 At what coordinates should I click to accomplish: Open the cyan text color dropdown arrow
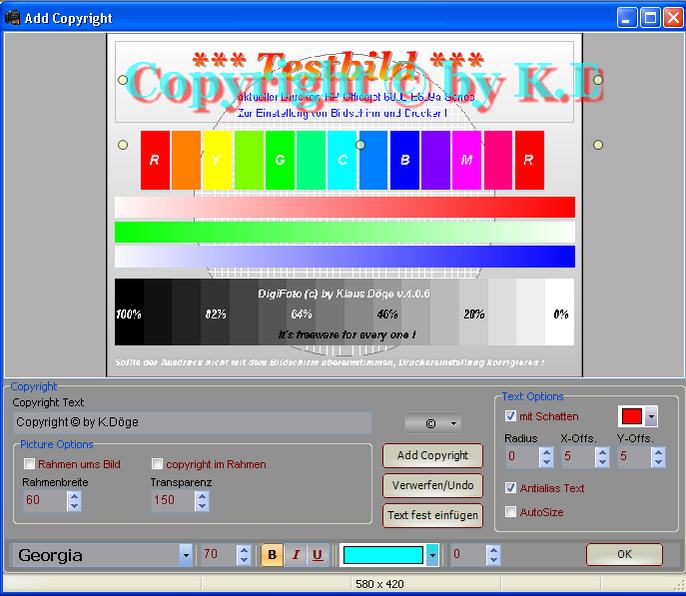[432, 555]
